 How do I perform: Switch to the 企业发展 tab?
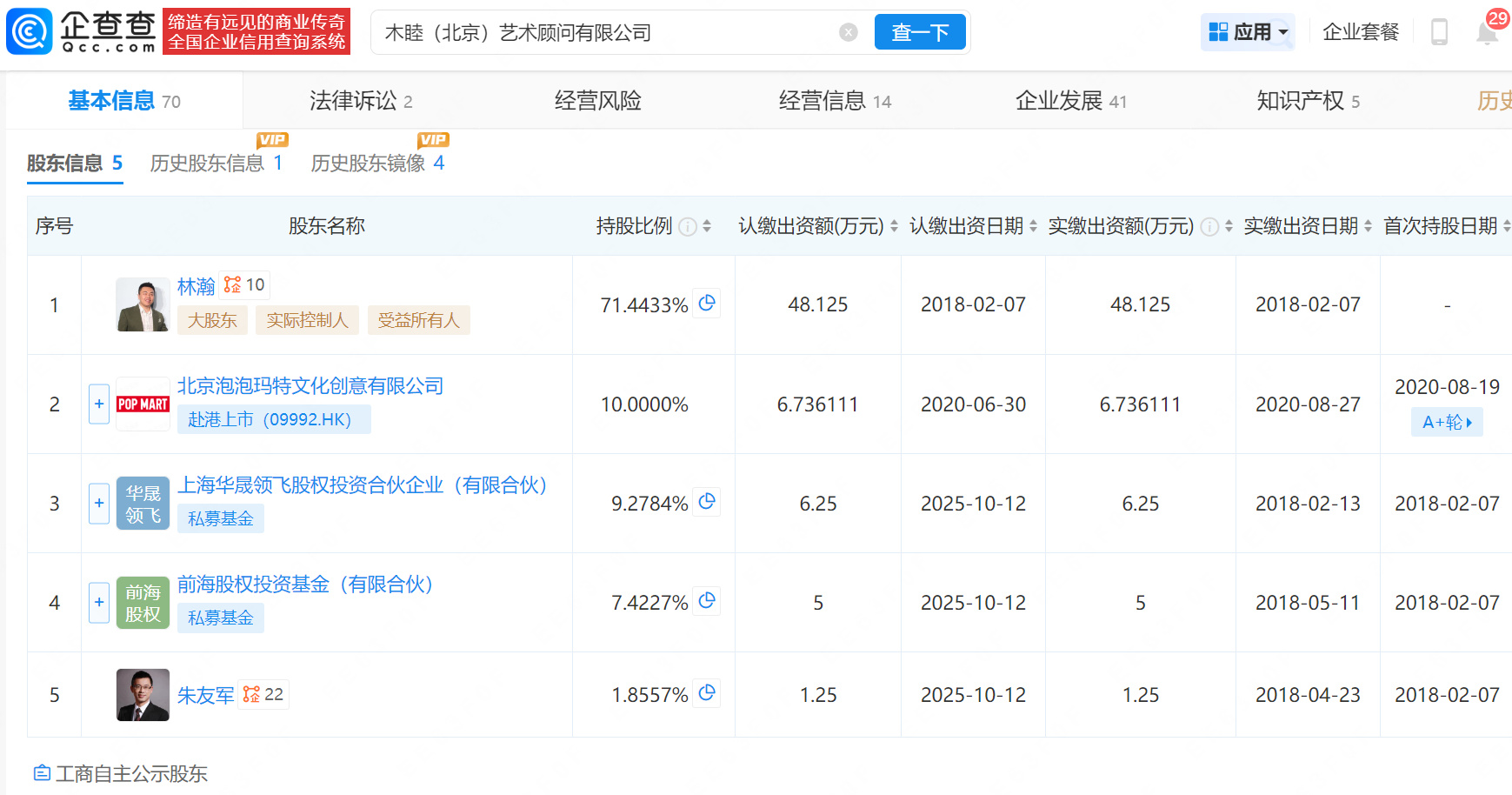1071,101
